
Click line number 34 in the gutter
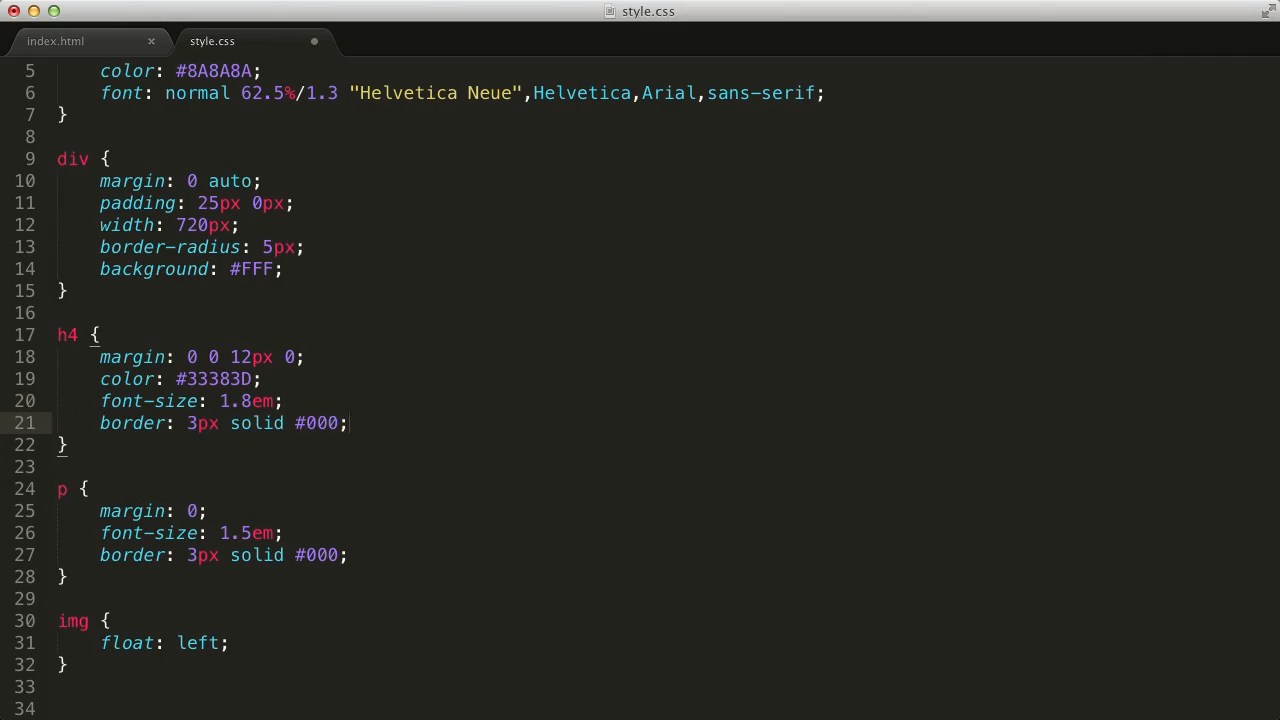pos(24,709)
